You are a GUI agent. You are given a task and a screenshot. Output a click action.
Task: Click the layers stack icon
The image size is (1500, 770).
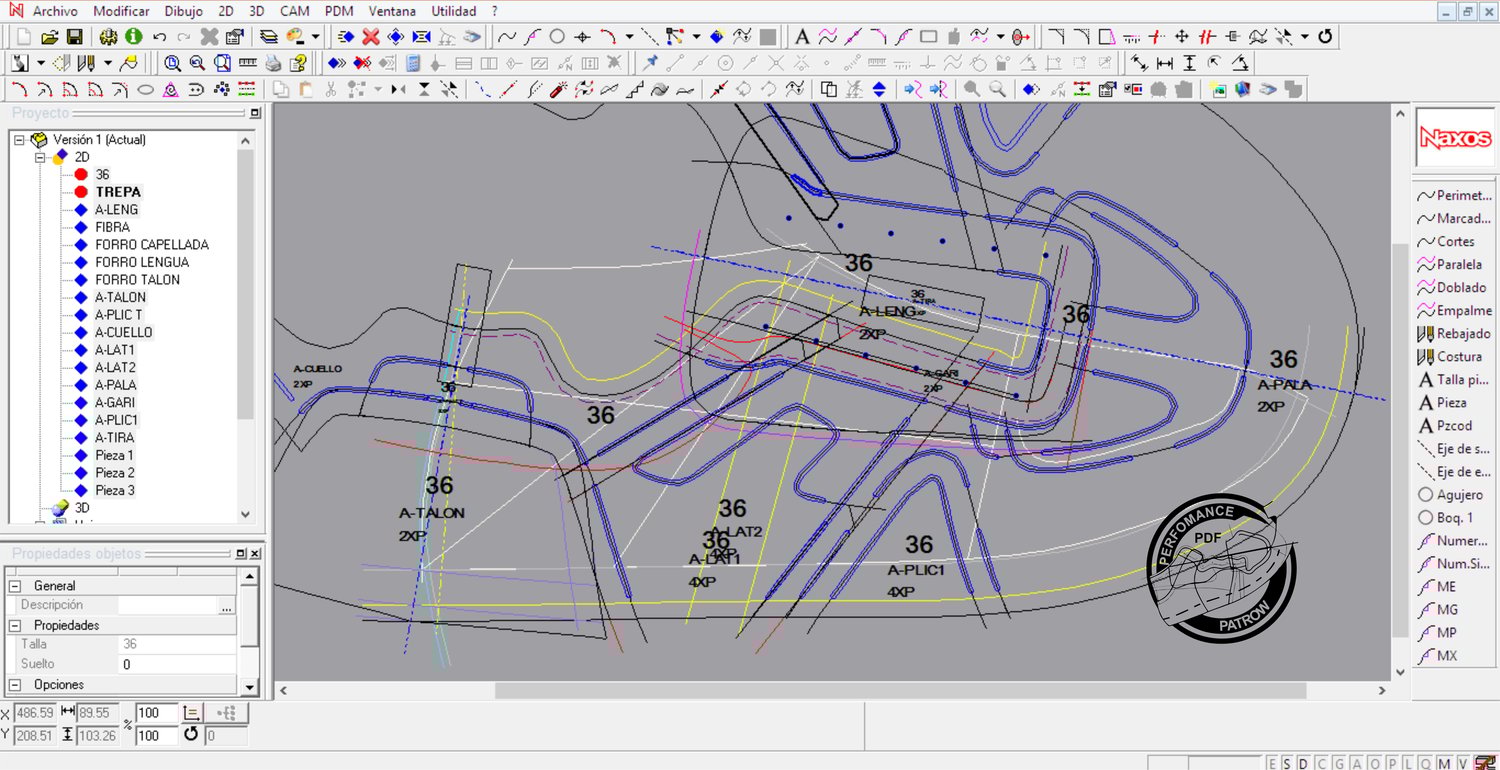click(x=269, y=37)
